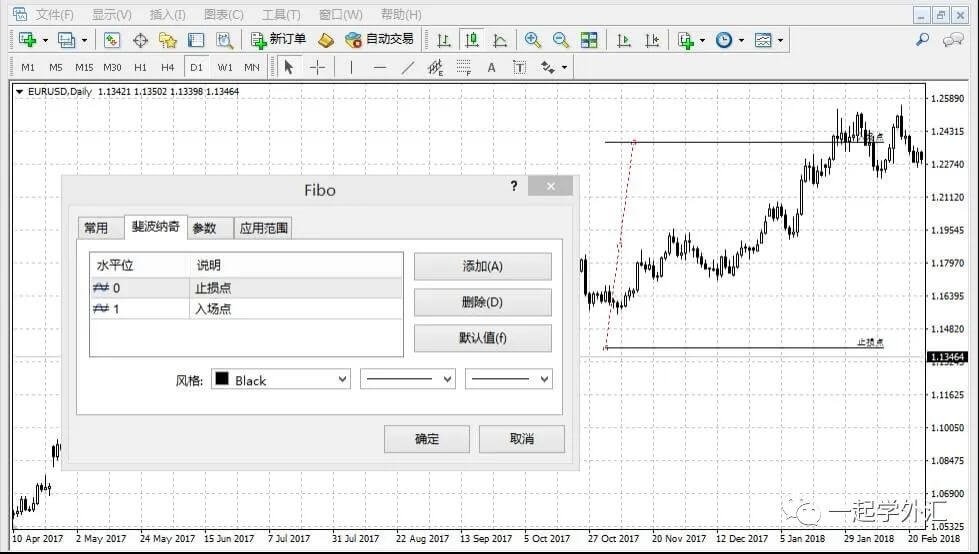Select the horizontal line tool
The width and height of the screenshot is (979, 554).
pyautogui.click(x=380, y=67)
